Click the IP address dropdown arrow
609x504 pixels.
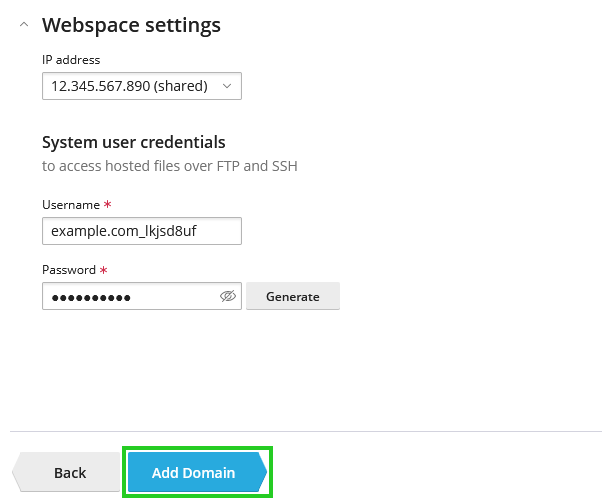pyautogui.click(x=227, y=86)
